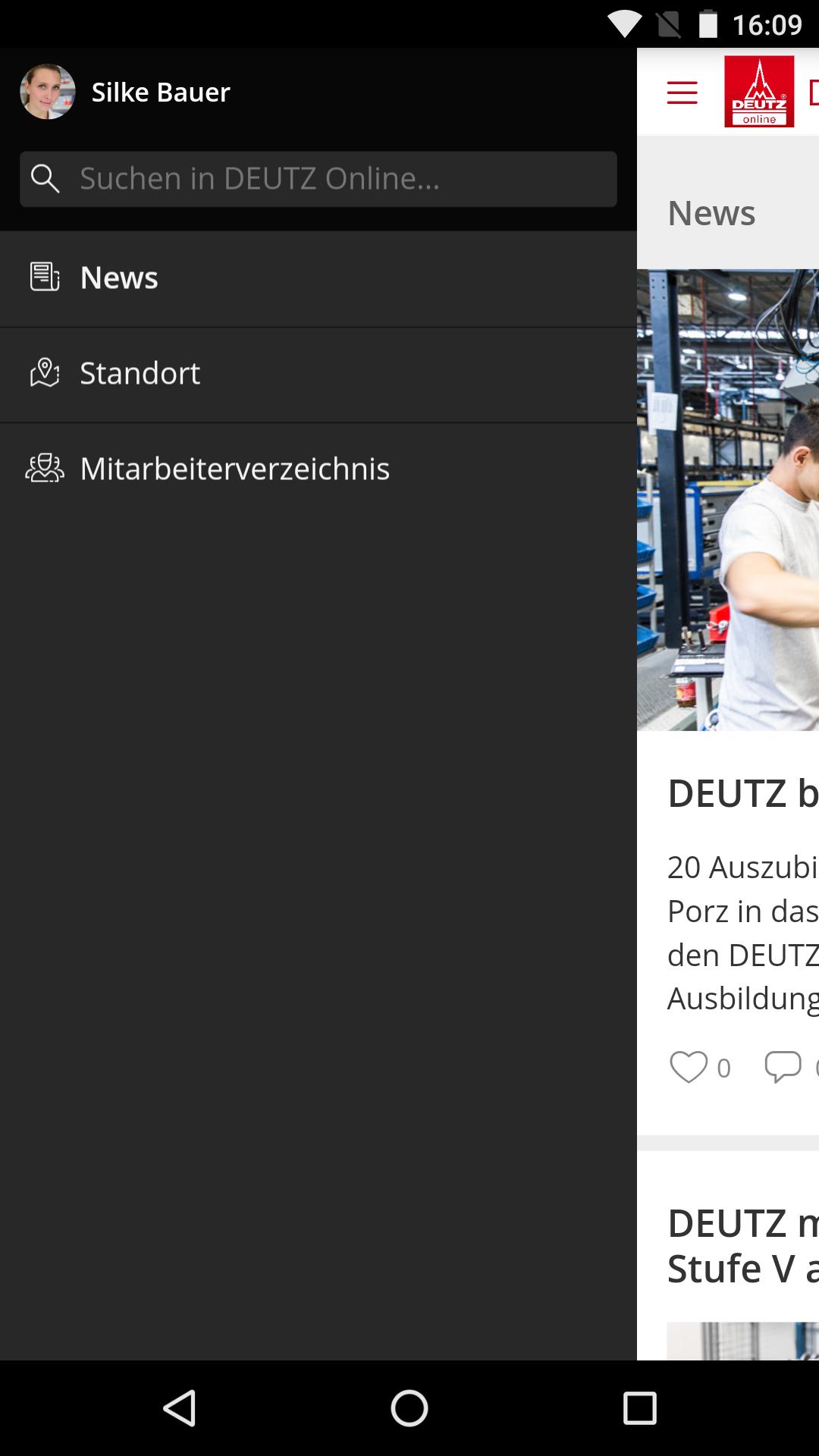This screenshot has height=1456, width=819.
Task: Tap the Android back button
Action: click(x=180, y=1408)
